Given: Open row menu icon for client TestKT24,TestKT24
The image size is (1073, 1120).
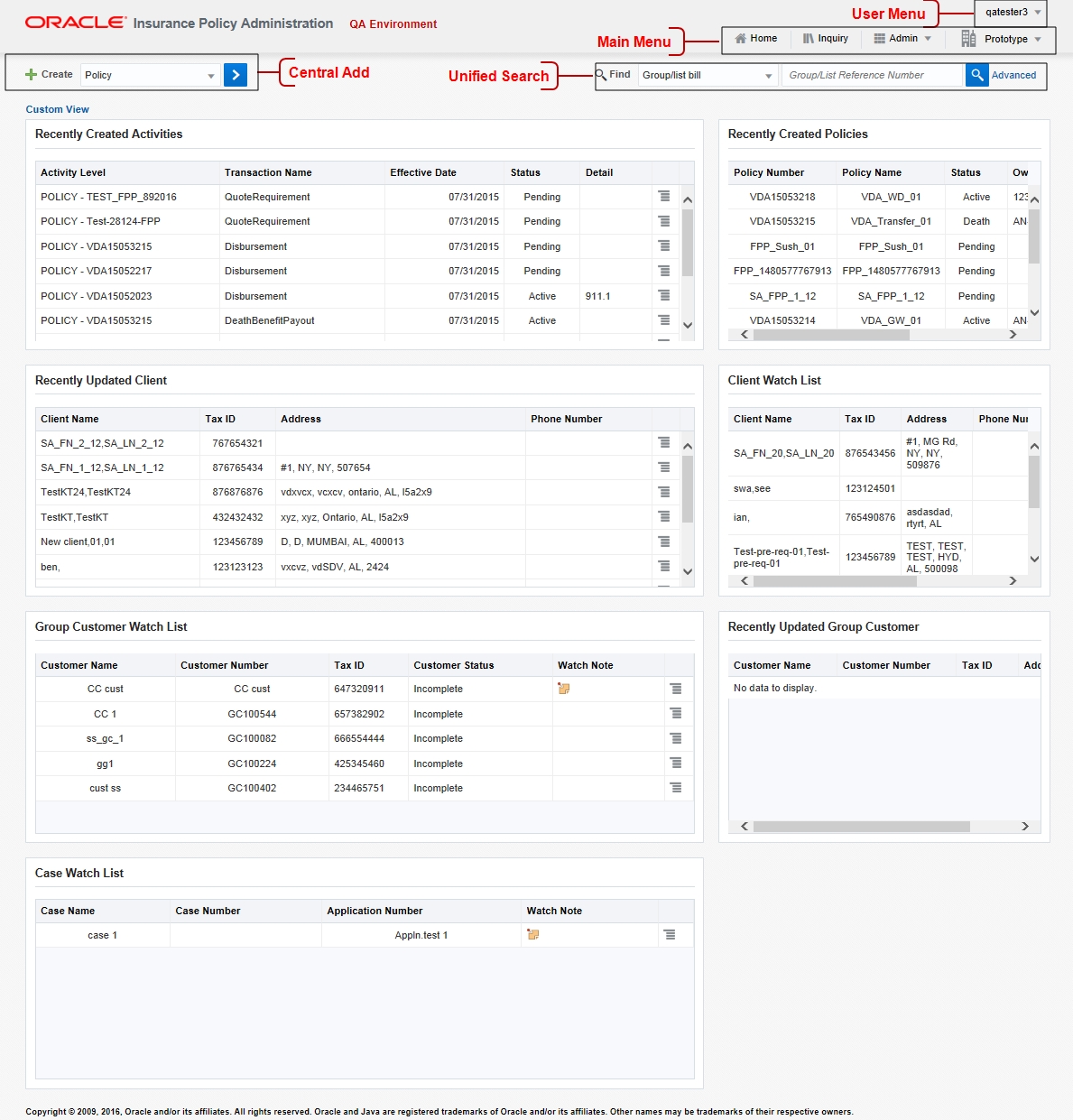Looking at the screenshot, I should [x=664, y=492].
